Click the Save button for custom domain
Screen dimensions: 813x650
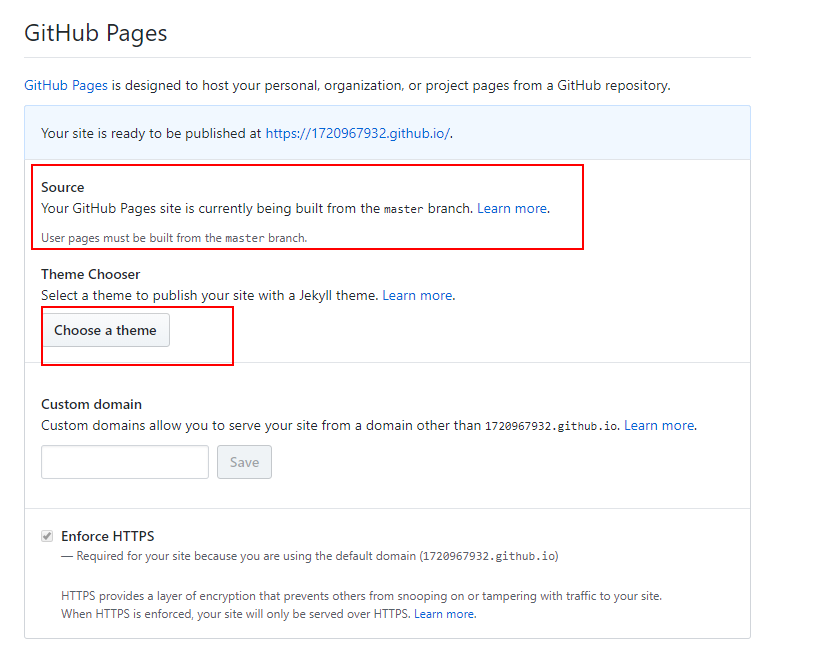(244, 462)
